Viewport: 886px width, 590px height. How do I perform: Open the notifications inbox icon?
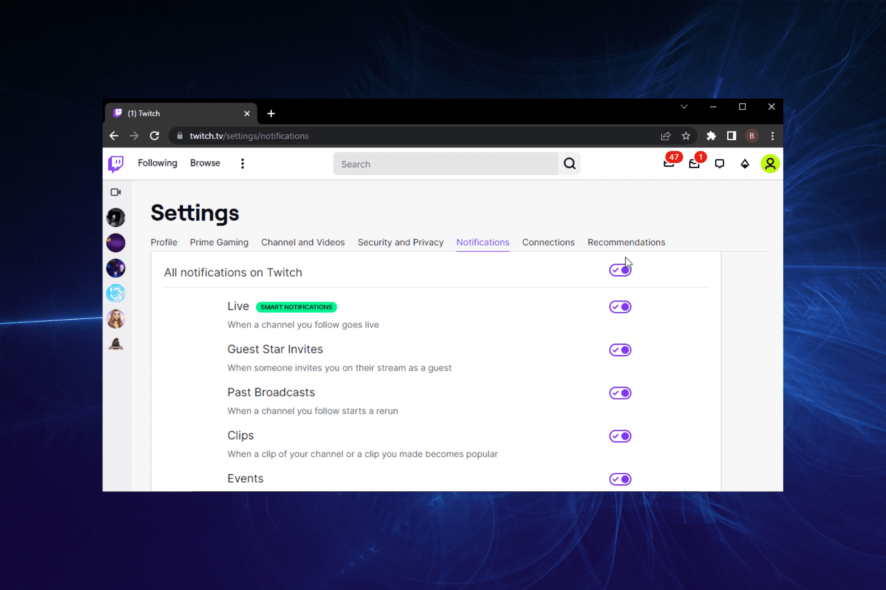694,164
